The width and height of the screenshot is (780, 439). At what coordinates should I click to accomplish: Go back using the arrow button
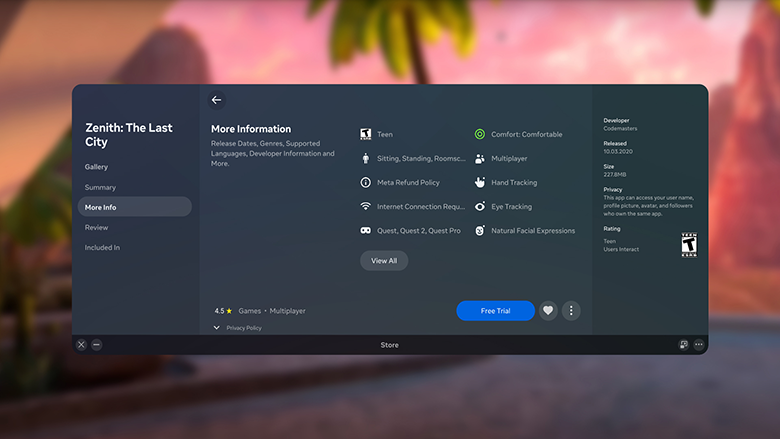pos(216,100)
